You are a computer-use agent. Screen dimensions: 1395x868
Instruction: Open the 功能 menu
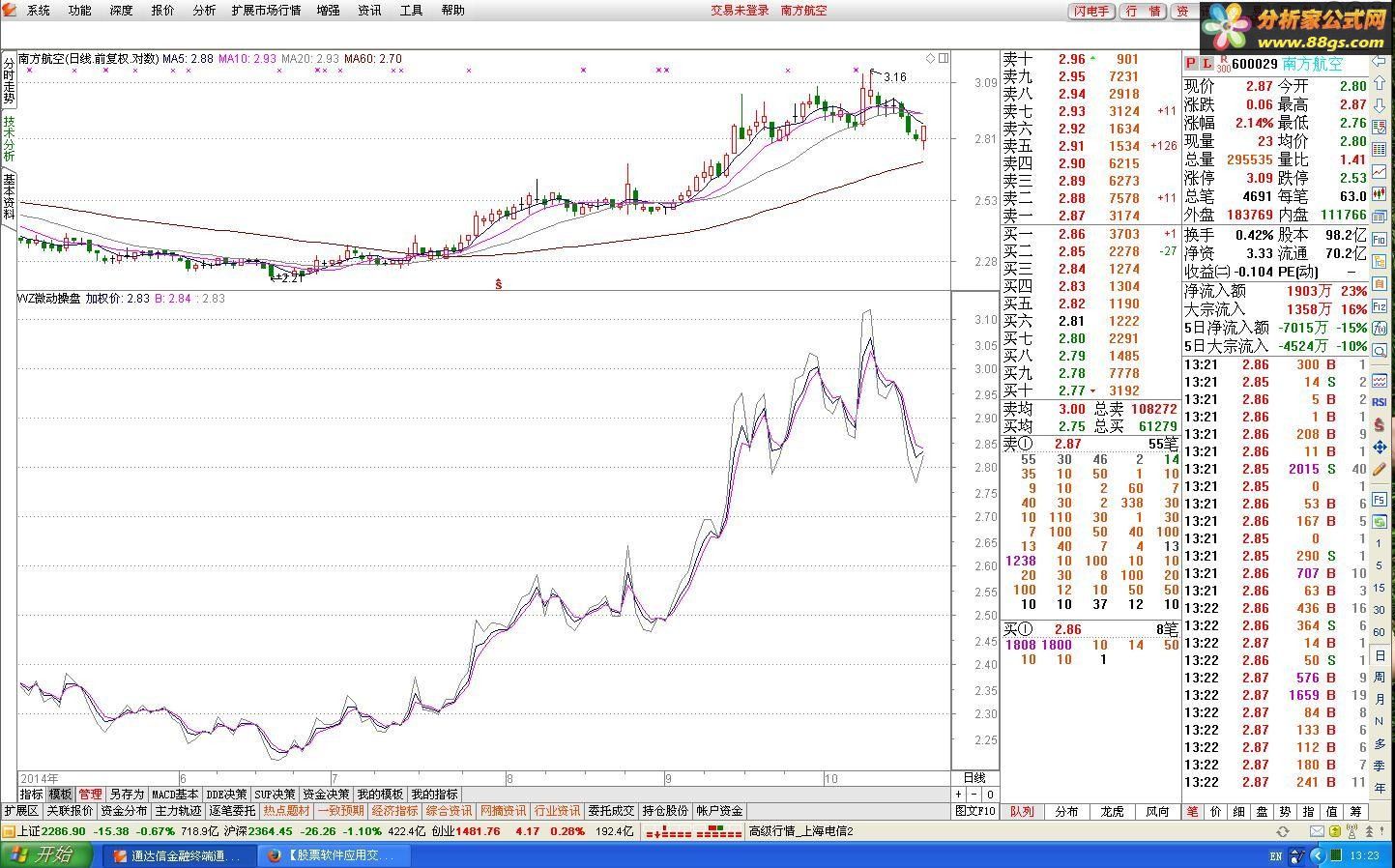pyautogui.click(x=80, y=11)
